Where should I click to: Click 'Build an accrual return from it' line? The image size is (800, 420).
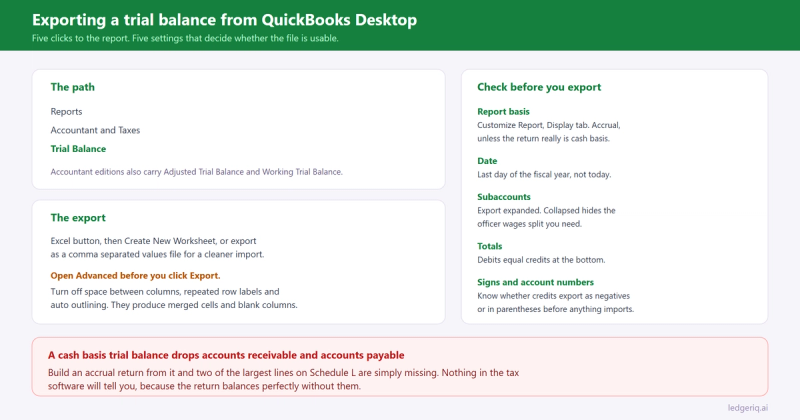coord(283,373)
